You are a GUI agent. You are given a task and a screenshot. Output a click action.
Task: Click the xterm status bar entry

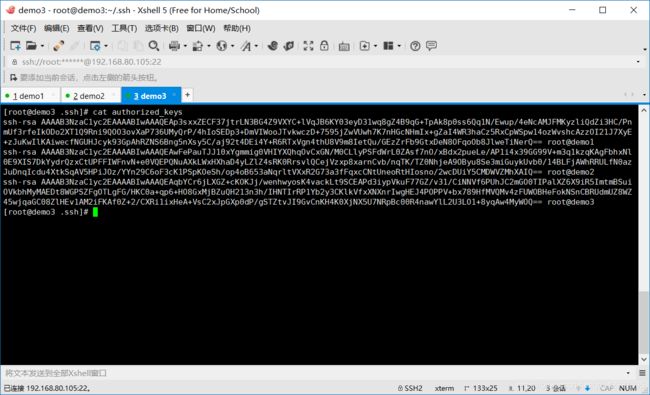[x=444, y=388]
